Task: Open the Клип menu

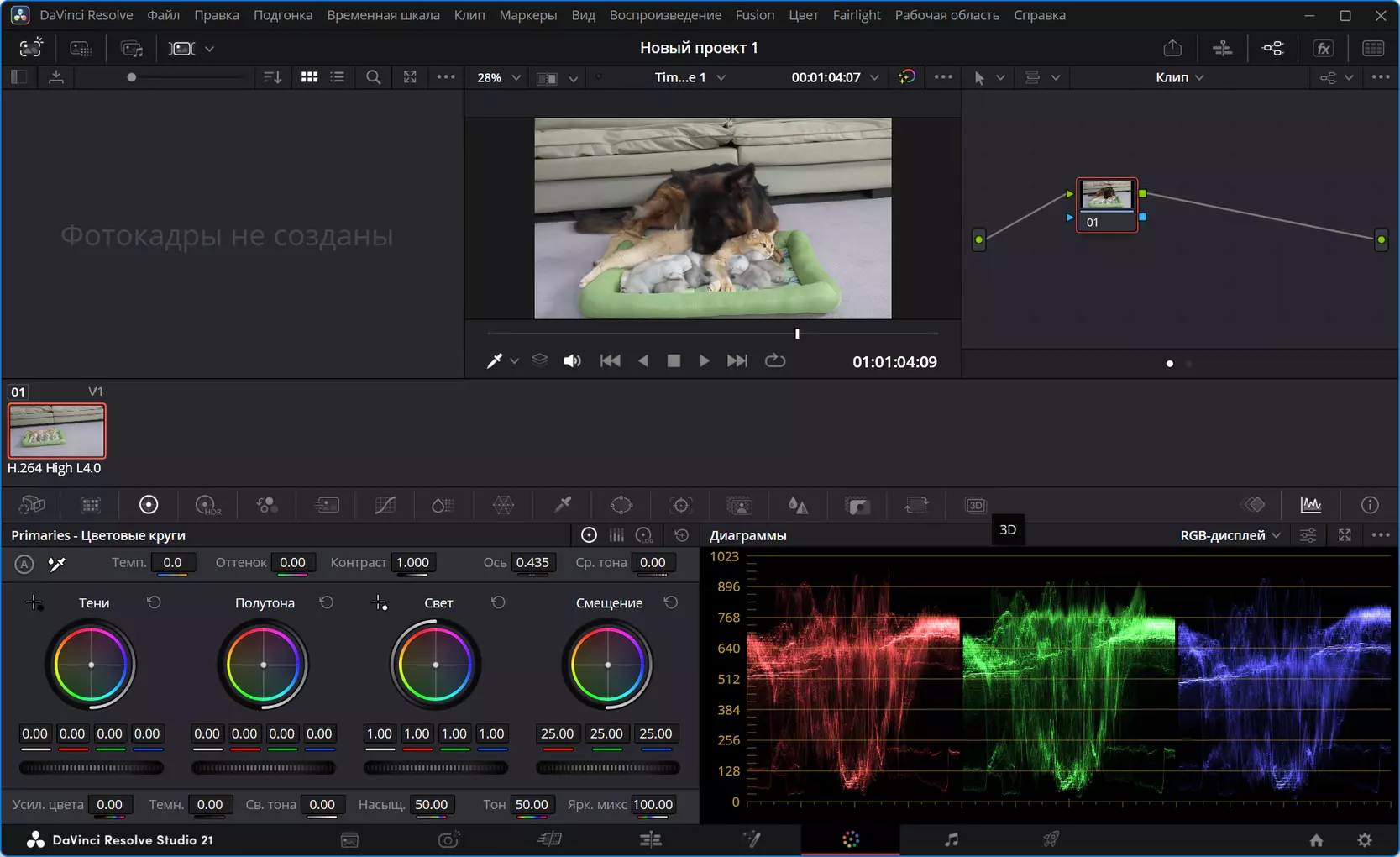Action: point(469,15)
